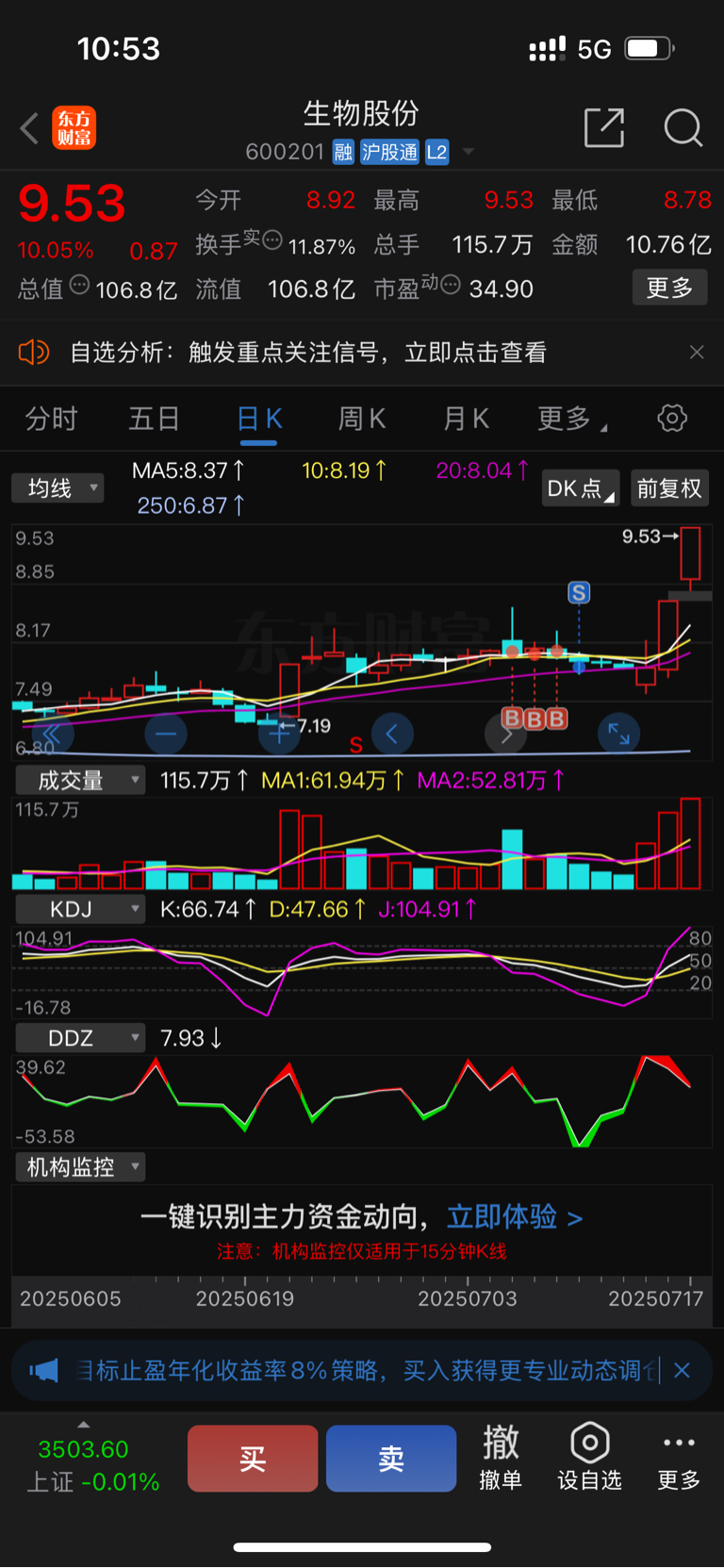Switch to the 周K tab
724x1568 pixels.
pyautogui.click(x=362, y=419)
